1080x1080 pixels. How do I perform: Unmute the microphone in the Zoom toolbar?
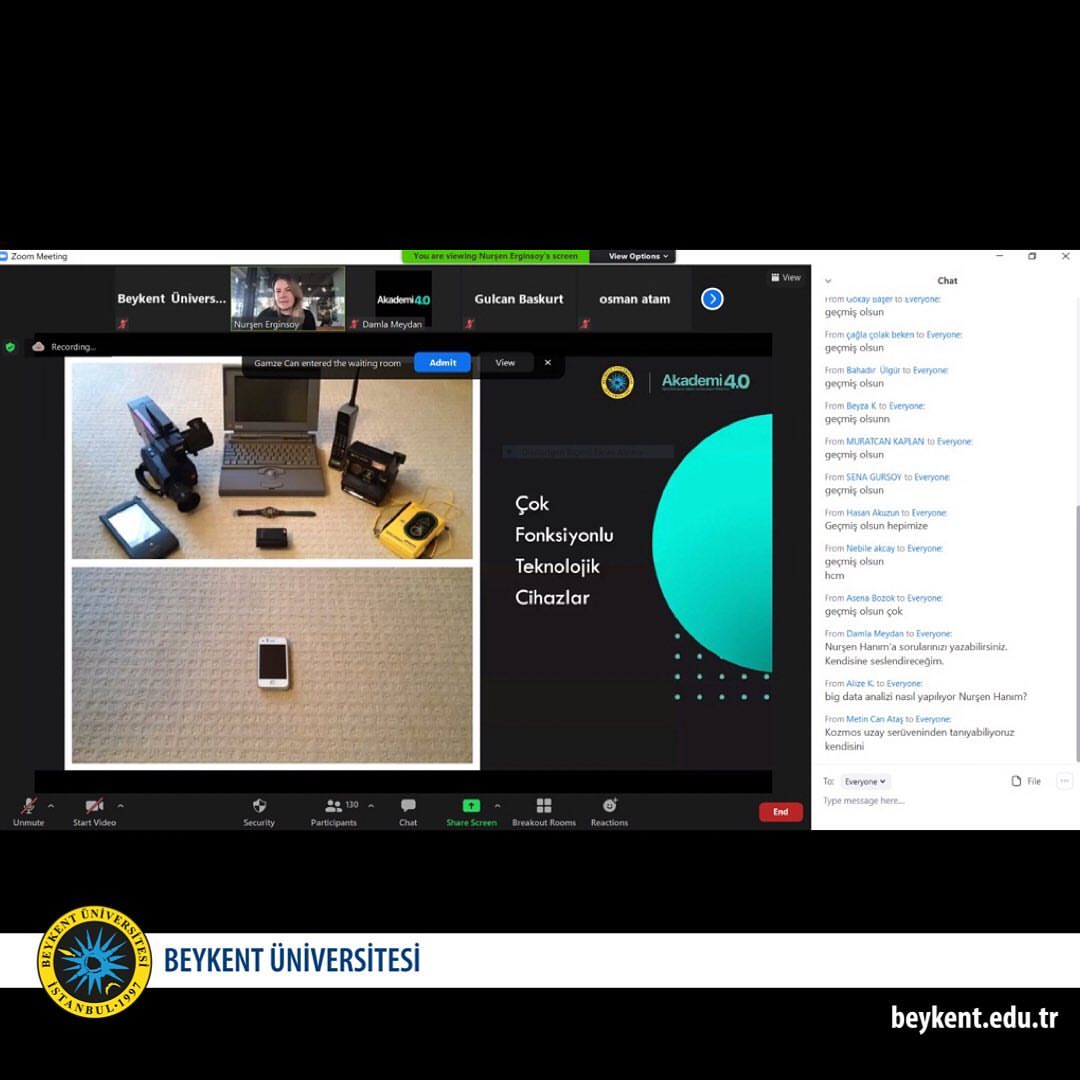point(28,811)
